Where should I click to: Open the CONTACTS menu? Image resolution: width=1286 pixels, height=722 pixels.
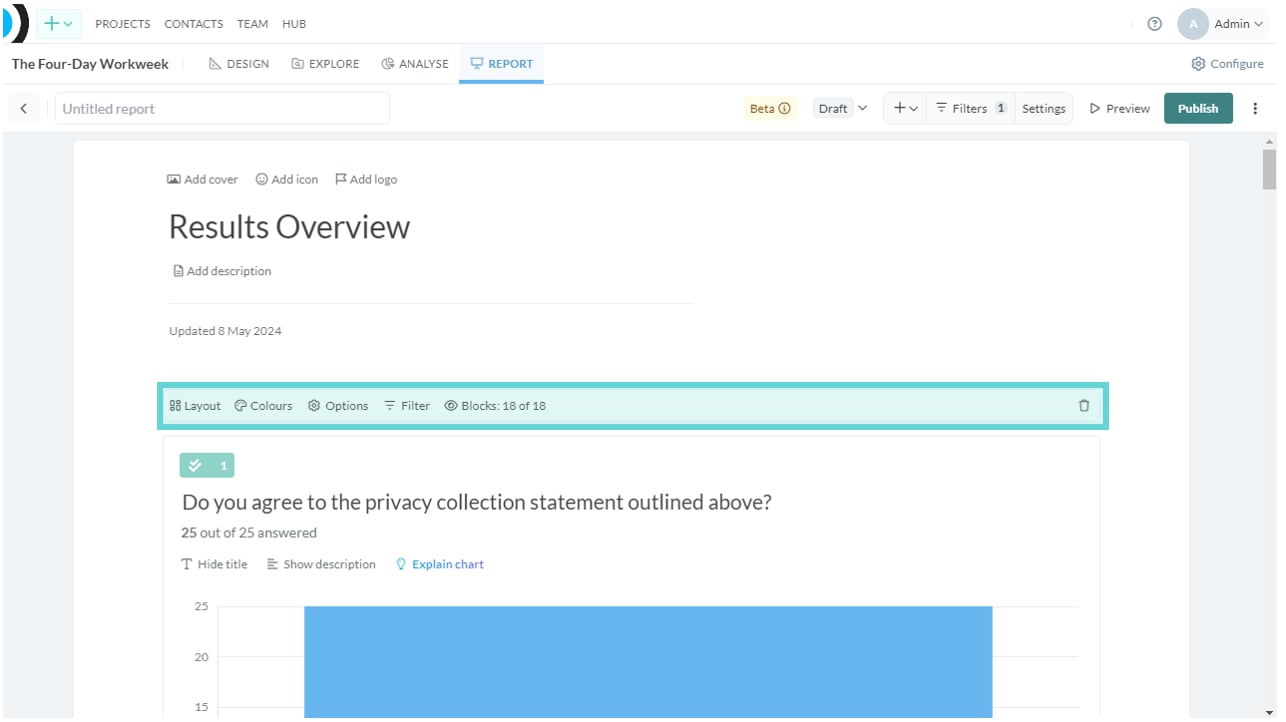pyautogui.click(x=193, y=24)
